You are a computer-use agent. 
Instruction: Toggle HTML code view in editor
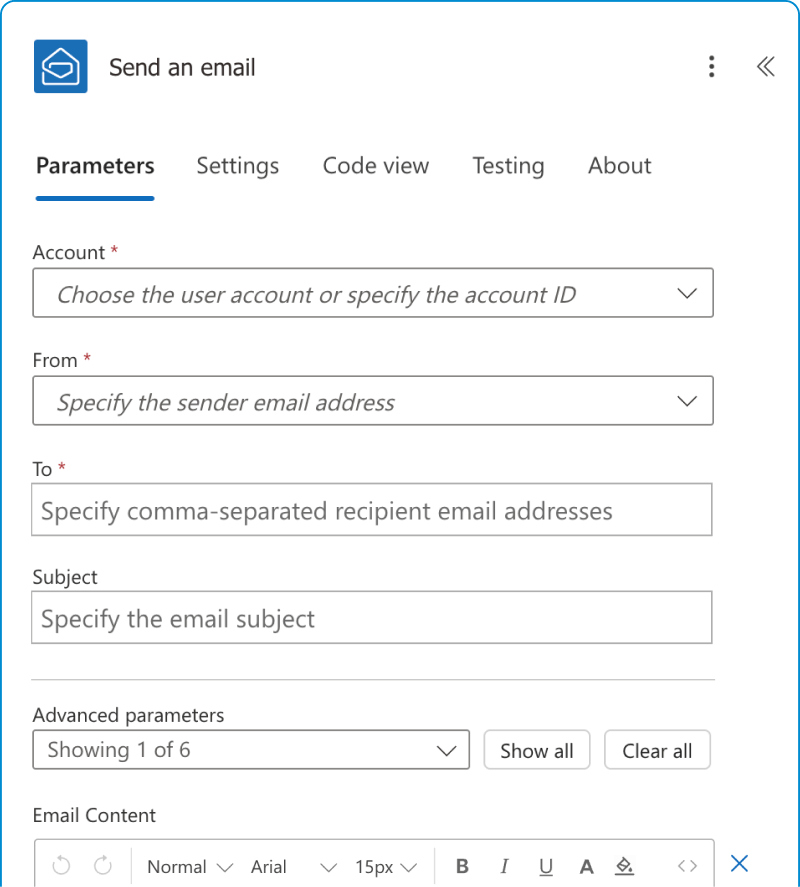click(x=687, y=866)
